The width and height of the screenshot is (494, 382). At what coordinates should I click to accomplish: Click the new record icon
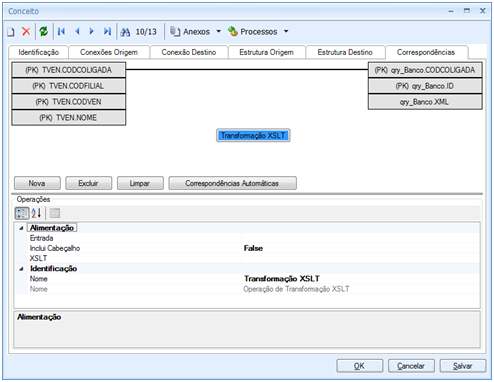(11, 32)
